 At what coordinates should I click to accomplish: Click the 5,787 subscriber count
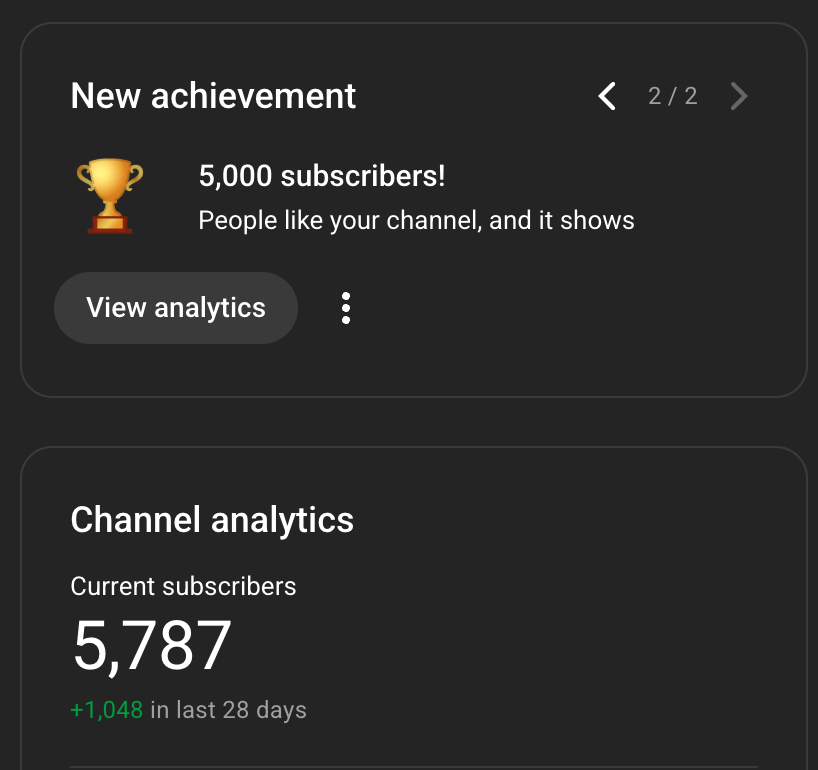[x=152, y=646]
